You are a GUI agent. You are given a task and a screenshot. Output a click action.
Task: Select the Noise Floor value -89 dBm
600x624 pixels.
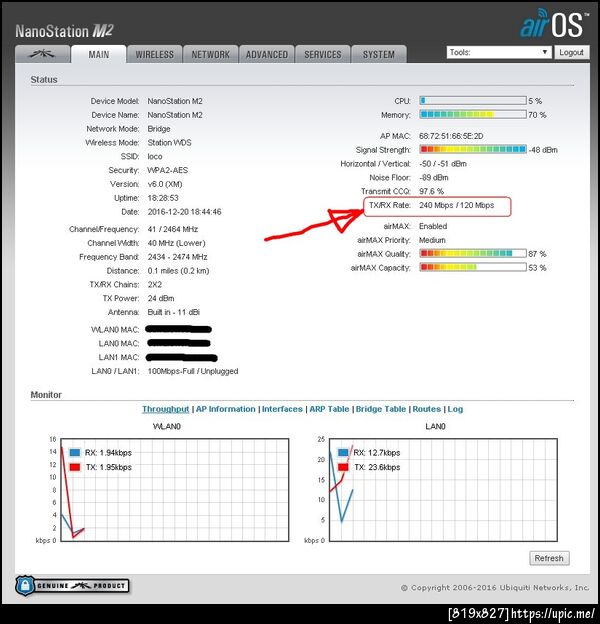pyautogui.click(x=434, y=177)
